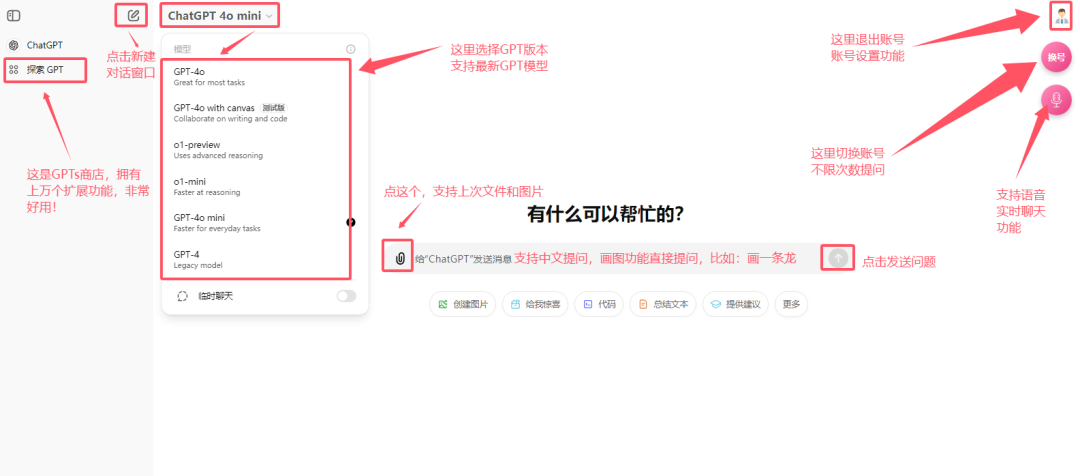Image resolution: width=1080 pixels, height=476 pixels.
Task: Click the send message arrow button
Action: (838, 258)
